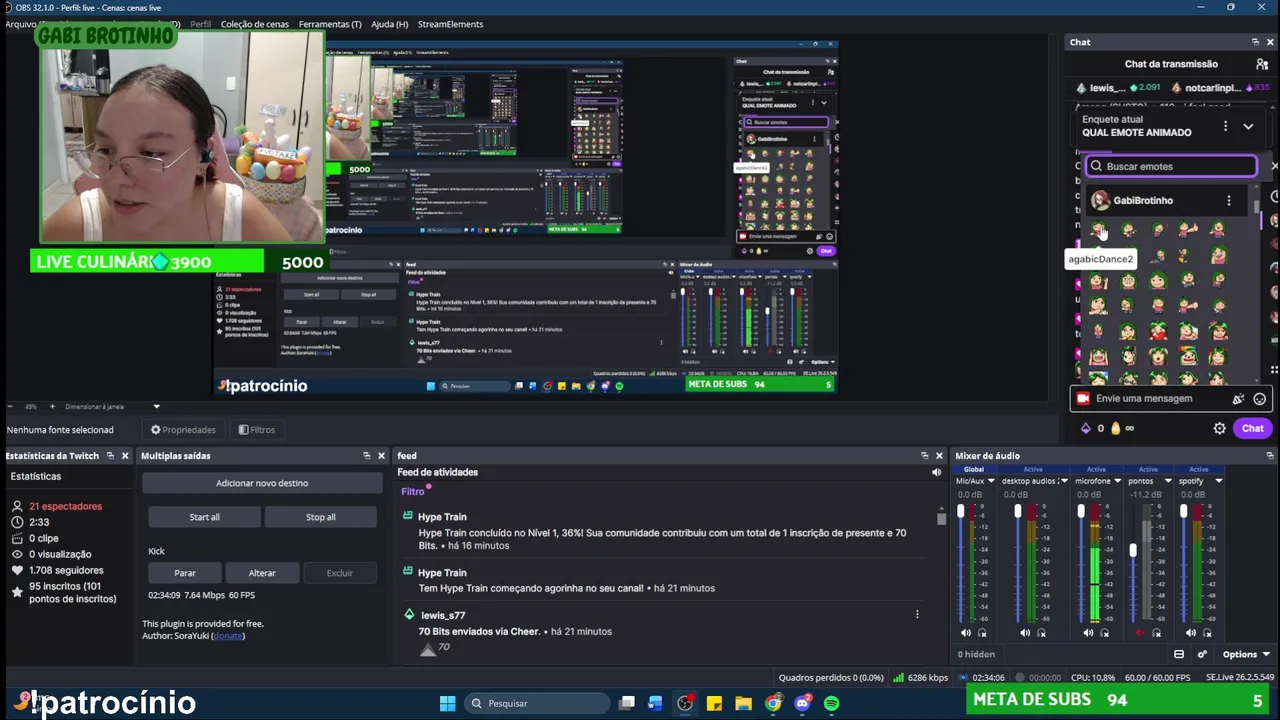Image resolution: width=1280 pixels, height=720 pixels.
Task: Click Alterar button under Kick
Action: point(262,573)
